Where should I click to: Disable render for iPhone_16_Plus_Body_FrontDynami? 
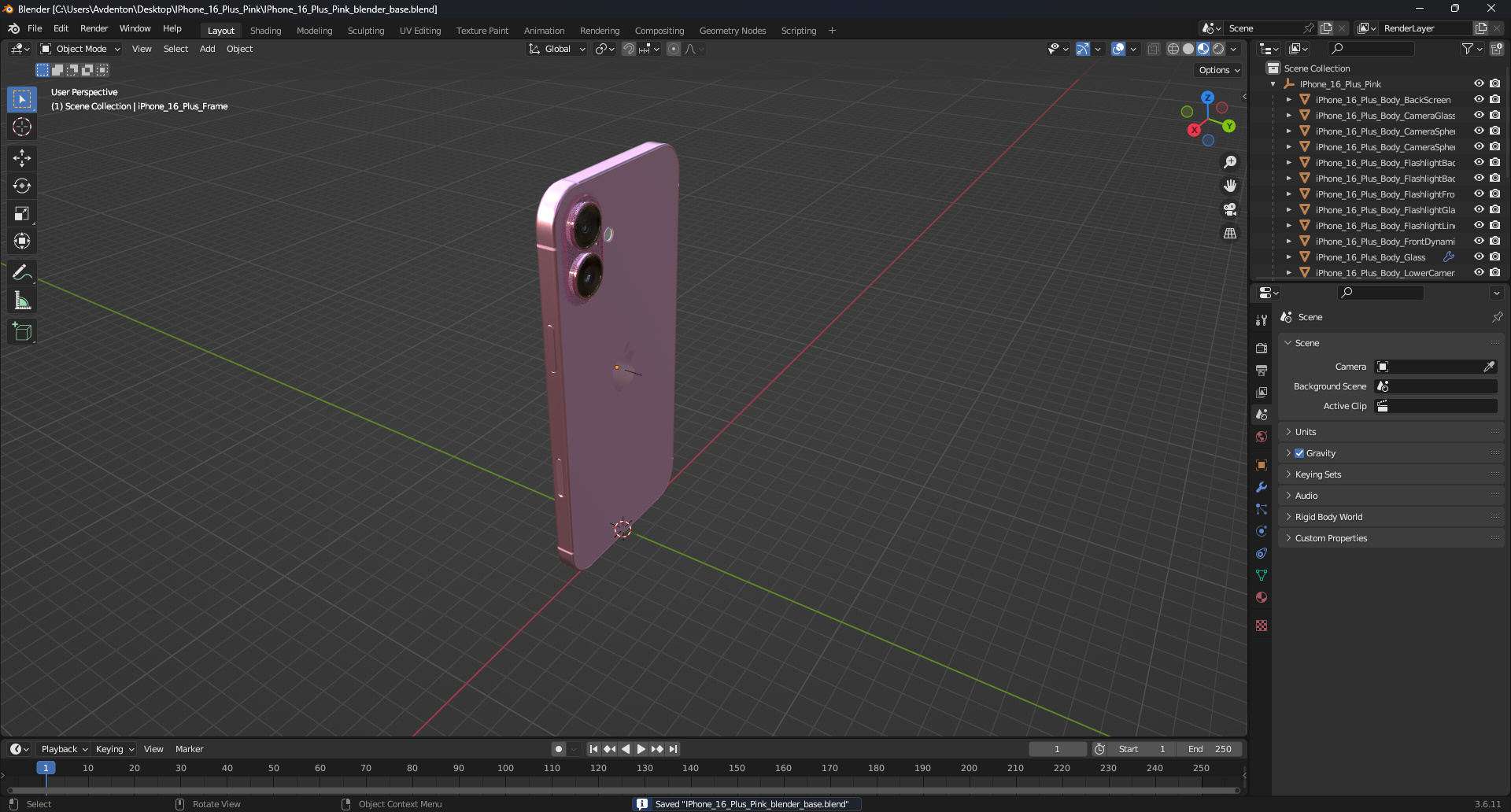[1494, 241]
